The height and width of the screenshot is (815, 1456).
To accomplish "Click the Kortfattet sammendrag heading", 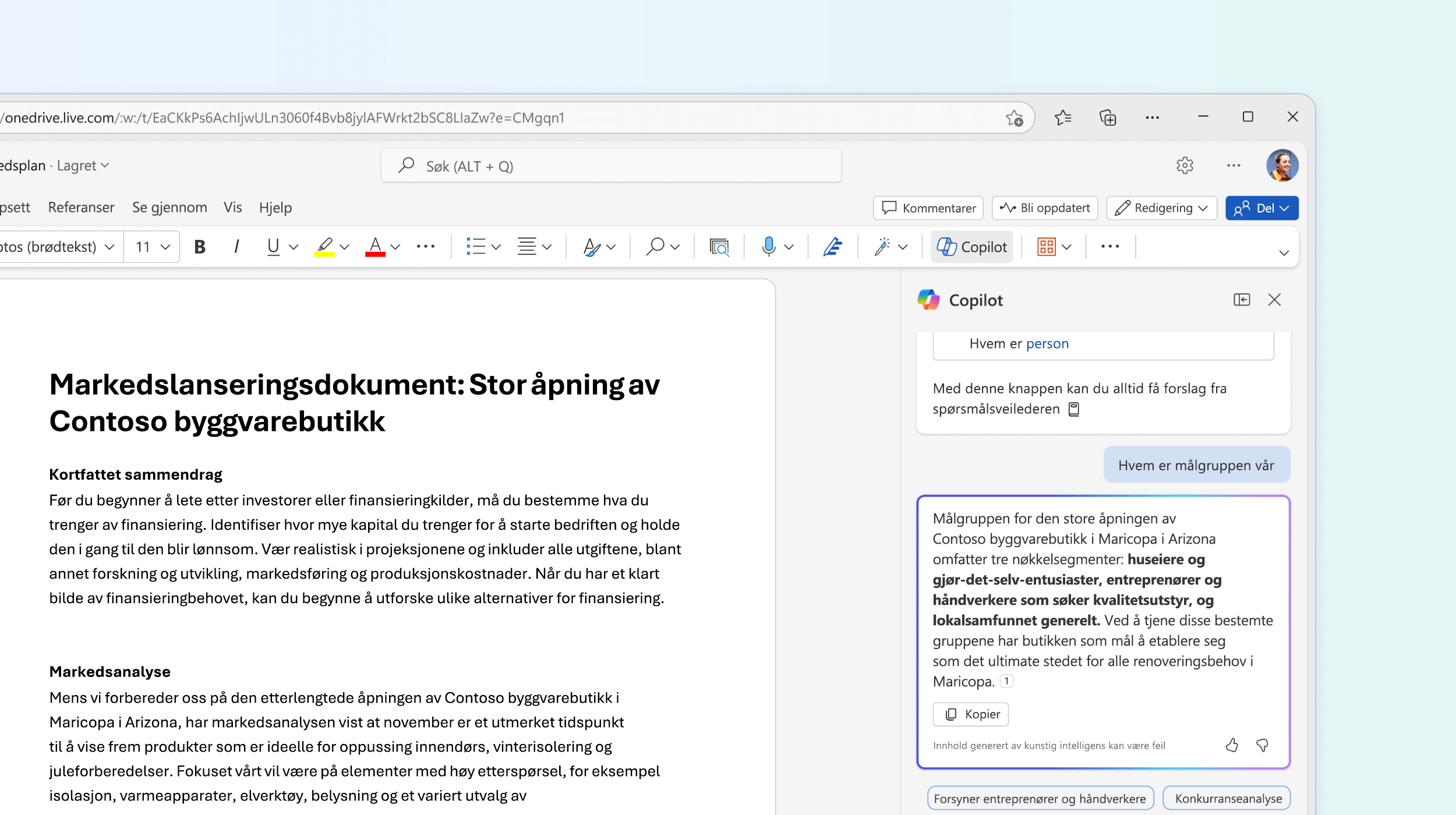I will tap(136, 474).
